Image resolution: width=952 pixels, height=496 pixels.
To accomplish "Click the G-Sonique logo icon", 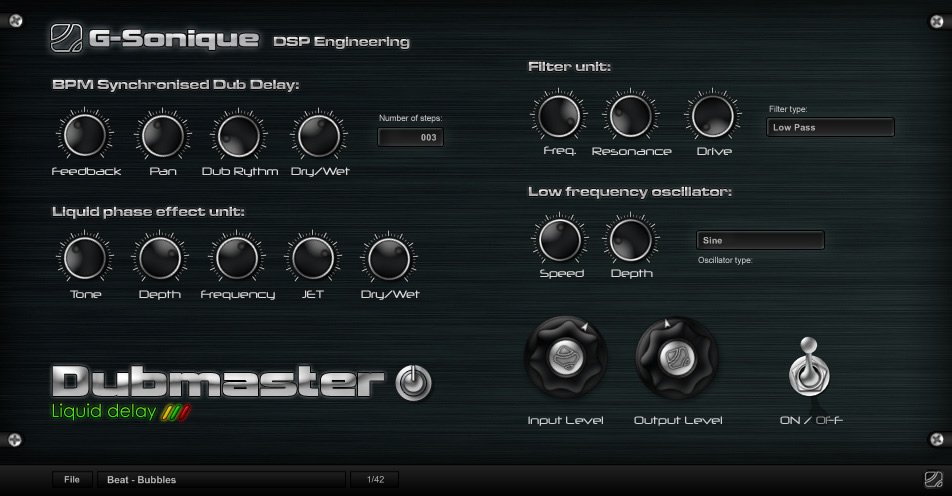I will point(65,39).
